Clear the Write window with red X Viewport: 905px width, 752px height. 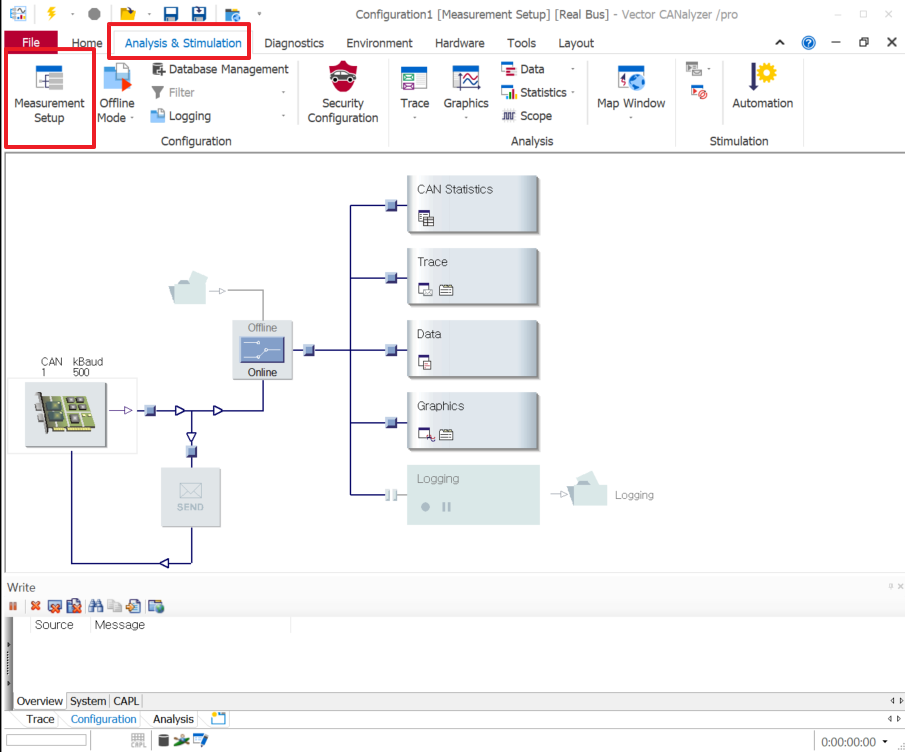point(36,606)
